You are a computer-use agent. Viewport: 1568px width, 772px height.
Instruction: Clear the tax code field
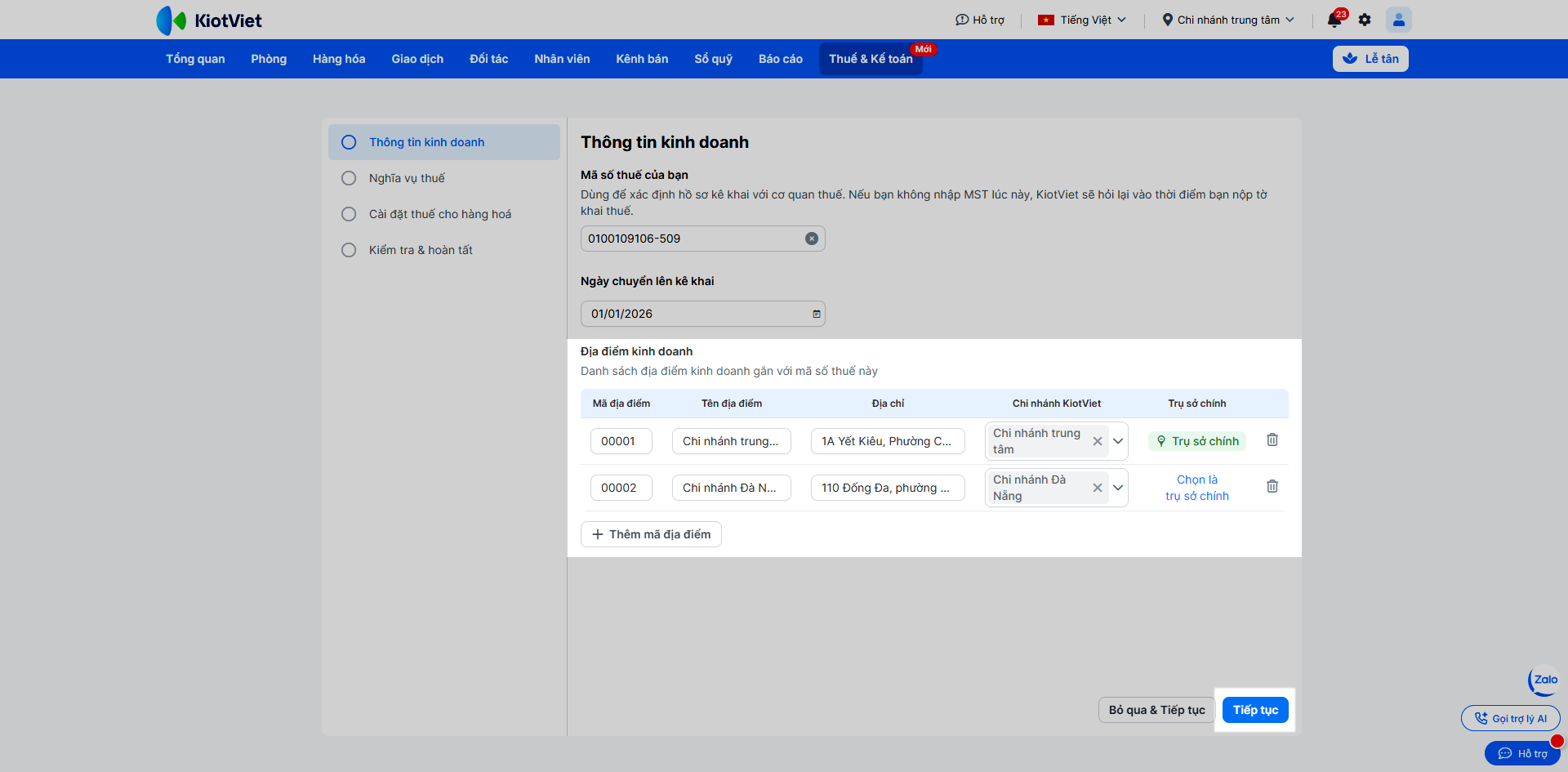812,239
